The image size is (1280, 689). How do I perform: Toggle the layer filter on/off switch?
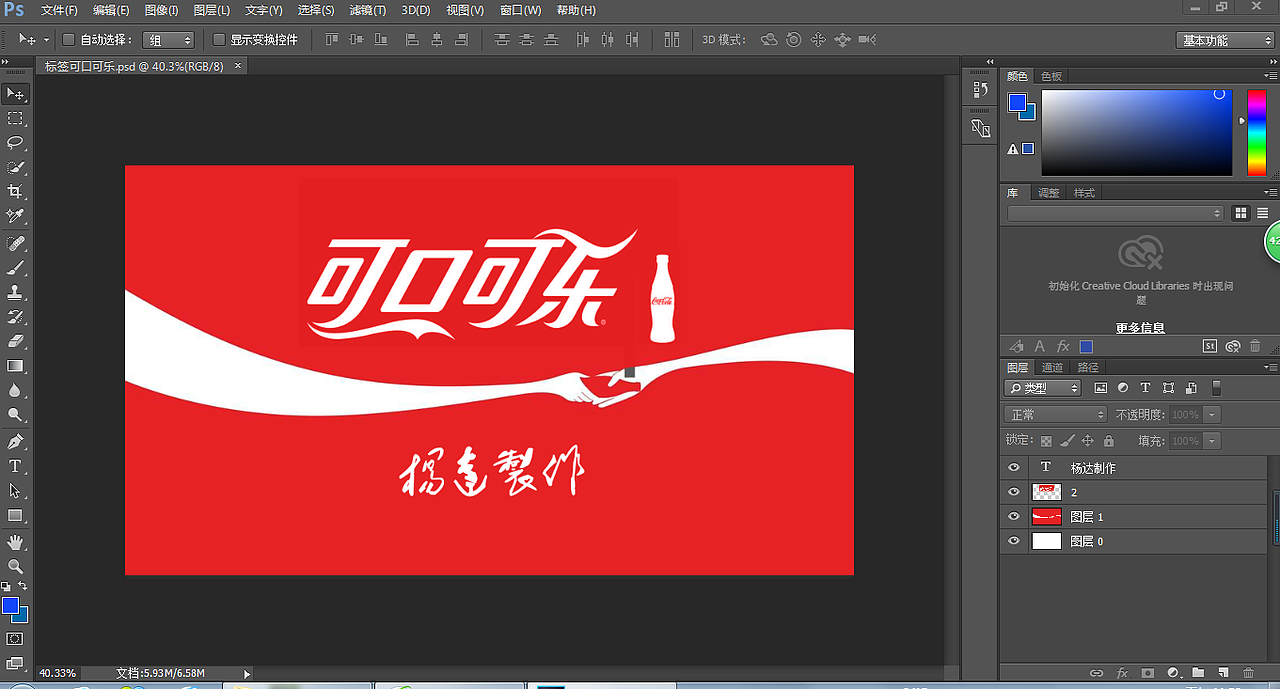coord(1217,388)
